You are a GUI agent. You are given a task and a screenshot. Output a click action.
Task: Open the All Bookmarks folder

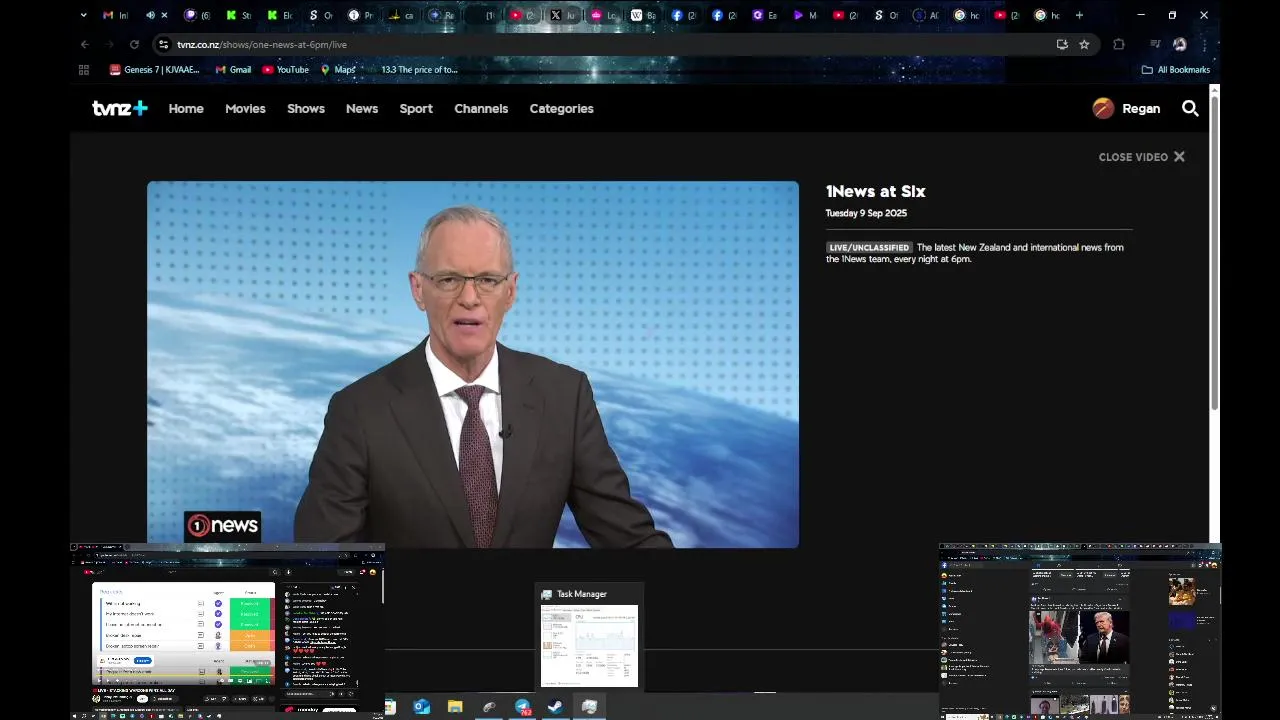coord(1176,70)
